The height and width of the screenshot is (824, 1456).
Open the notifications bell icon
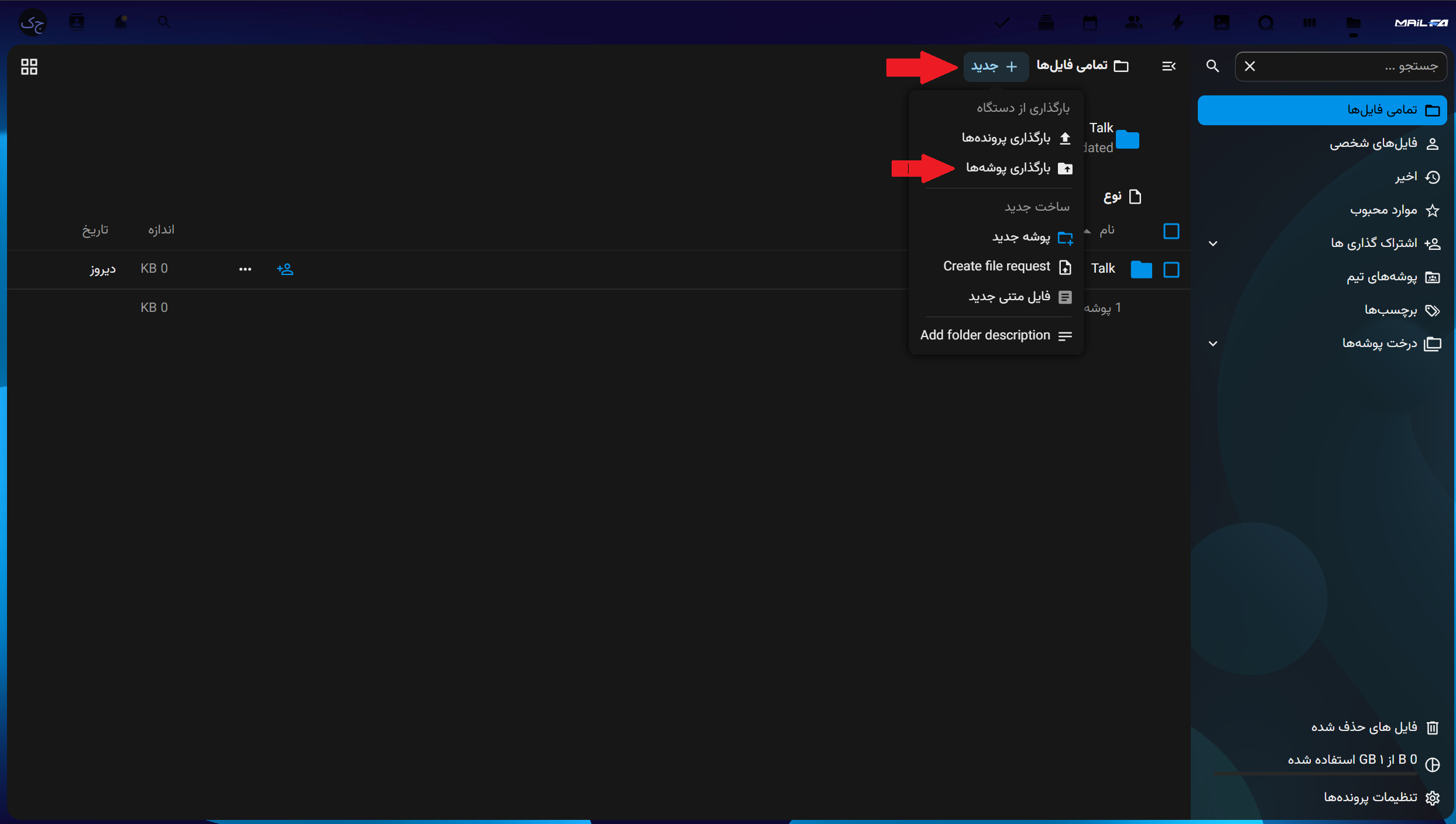121,22
